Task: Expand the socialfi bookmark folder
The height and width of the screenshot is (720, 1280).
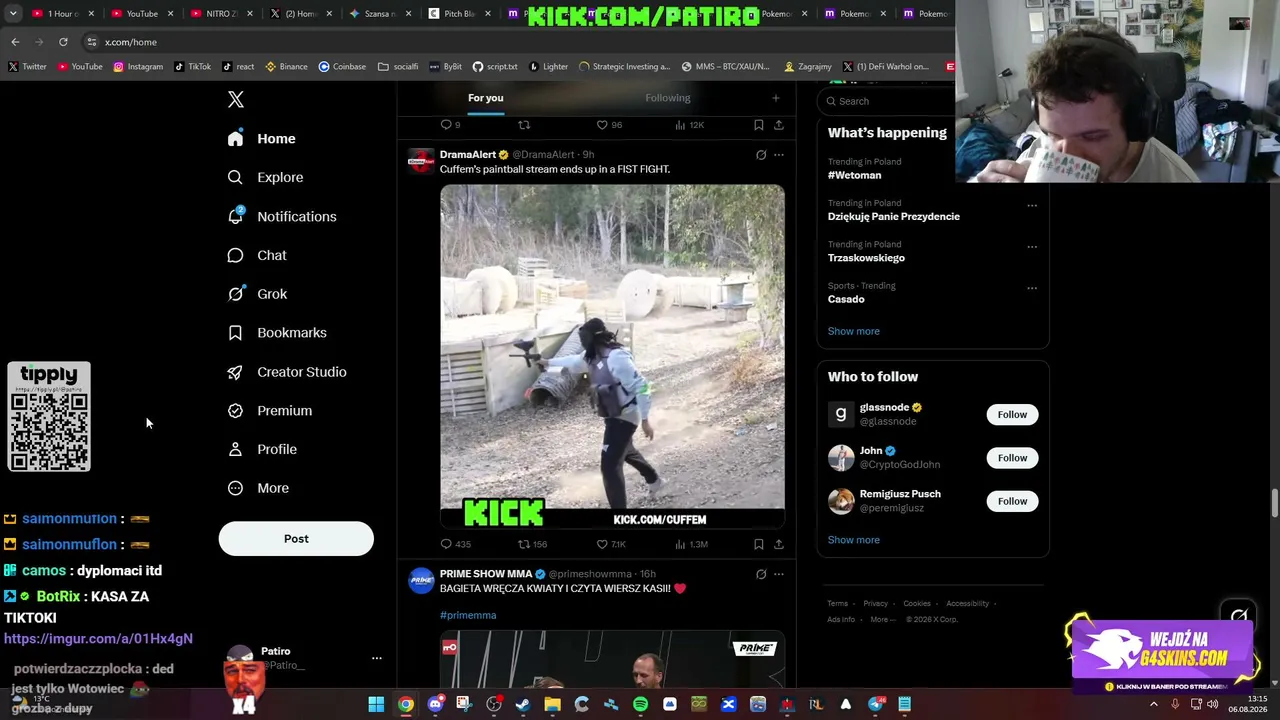Action: (x=398, y=67)
